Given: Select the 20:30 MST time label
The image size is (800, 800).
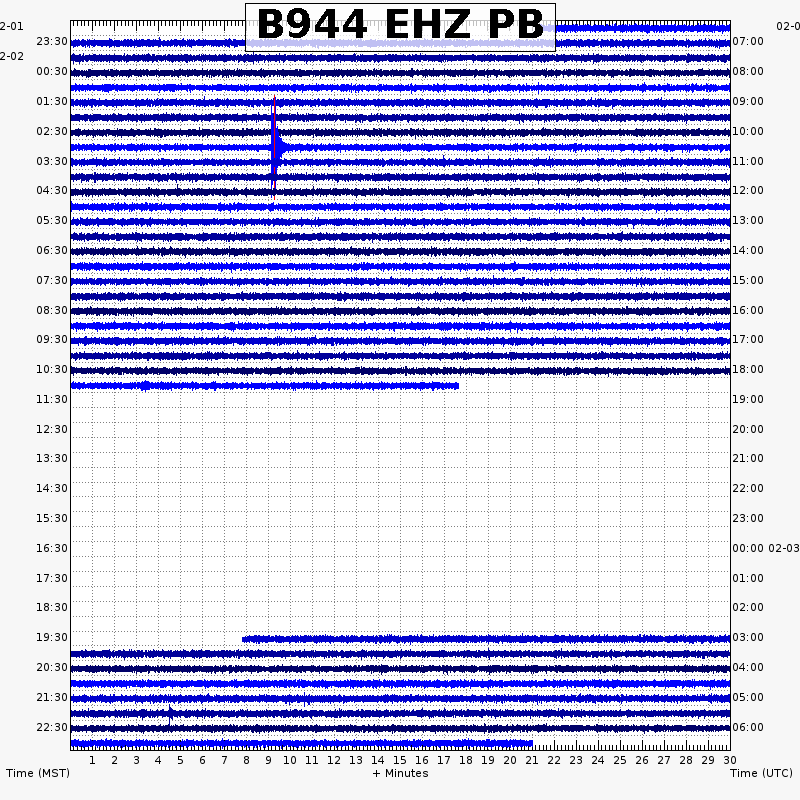Looking at the screenshot, I should (x=52, y=667).
